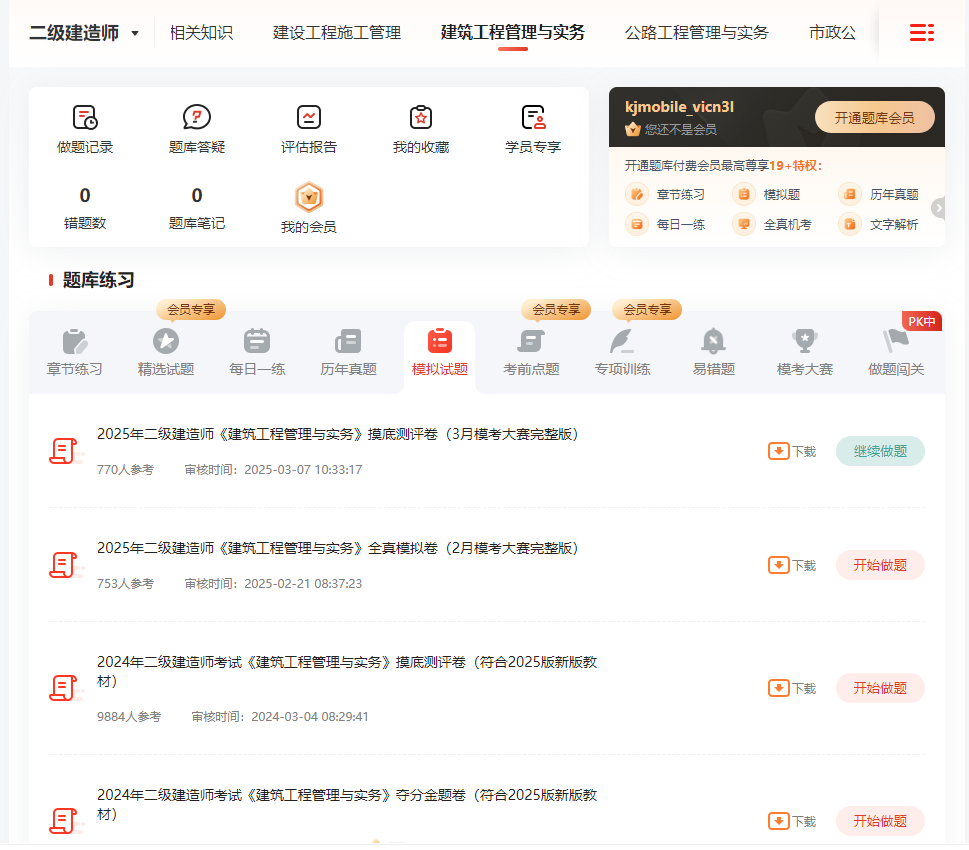969x850 pixels.
Task: Switch to the 市政公 subject tab
Action: [x=832, y=33]
